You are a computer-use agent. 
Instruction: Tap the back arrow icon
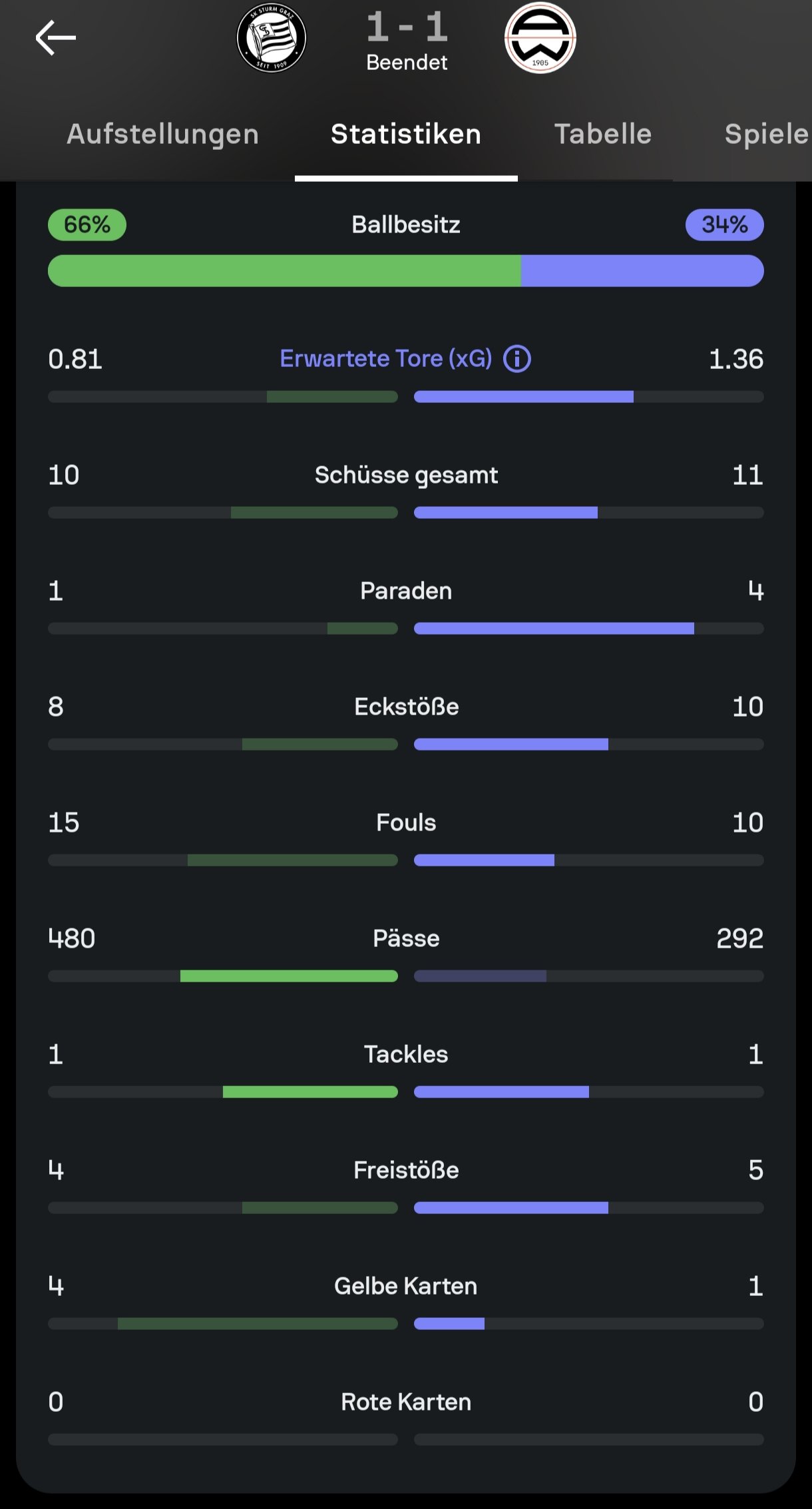[x=56, y=38]
